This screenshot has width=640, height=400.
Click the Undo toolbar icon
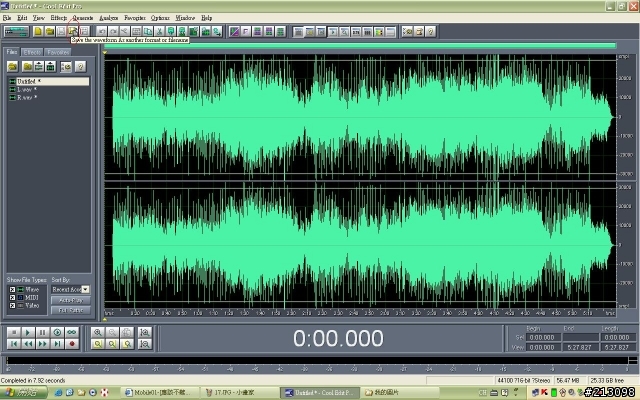pyautogui.click(x=102, y=31)
